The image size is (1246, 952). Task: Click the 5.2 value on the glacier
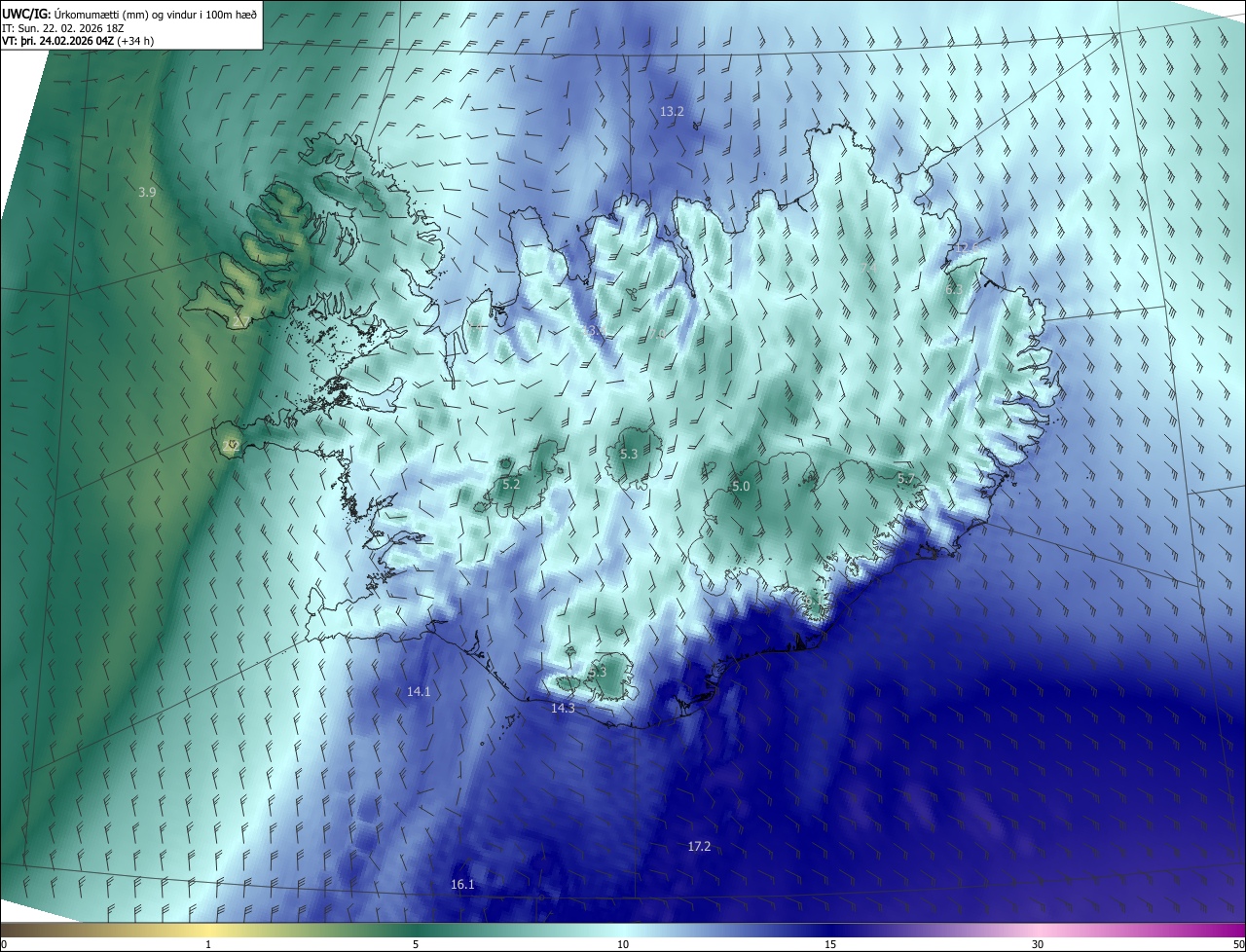click(x=511, y=484)
